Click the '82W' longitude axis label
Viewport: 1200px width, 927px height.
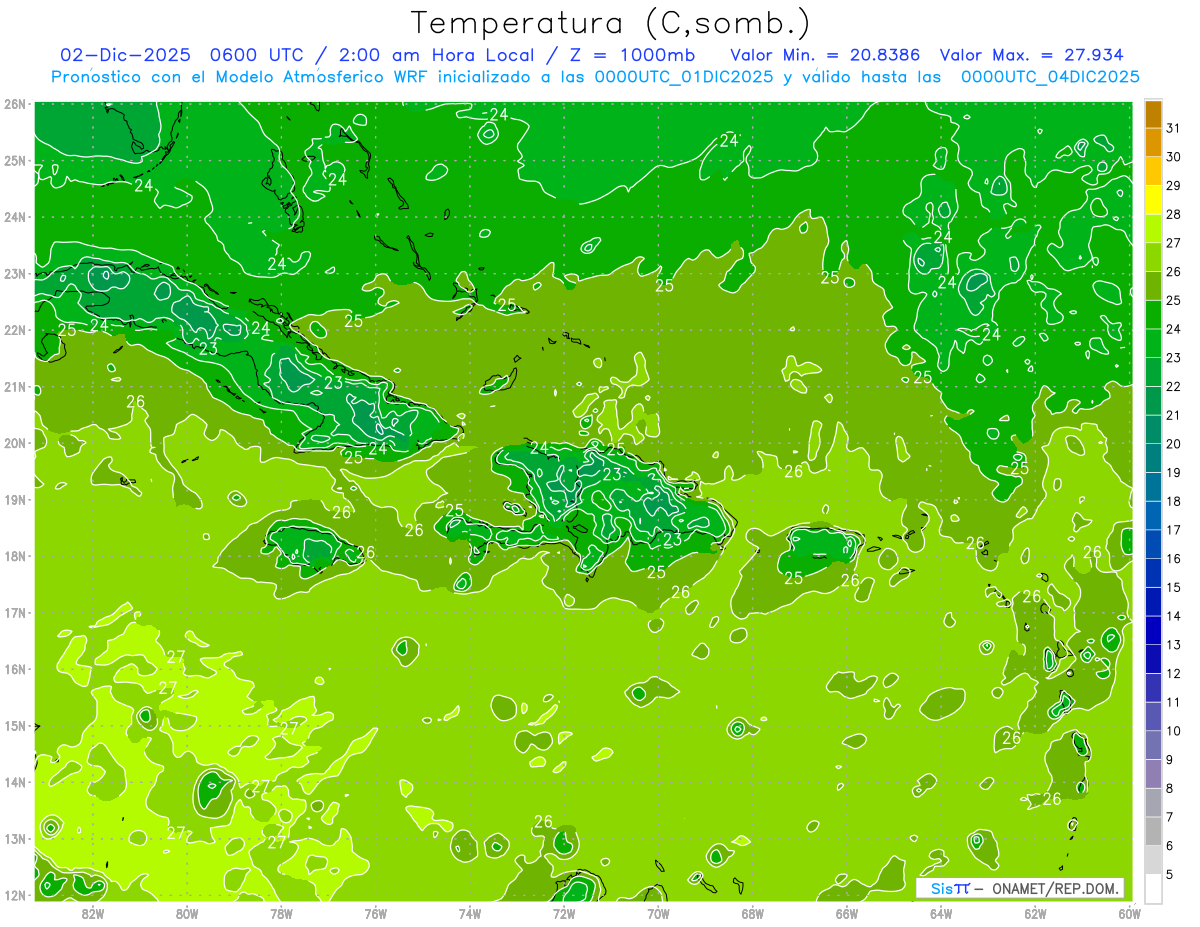click(92, 913)
